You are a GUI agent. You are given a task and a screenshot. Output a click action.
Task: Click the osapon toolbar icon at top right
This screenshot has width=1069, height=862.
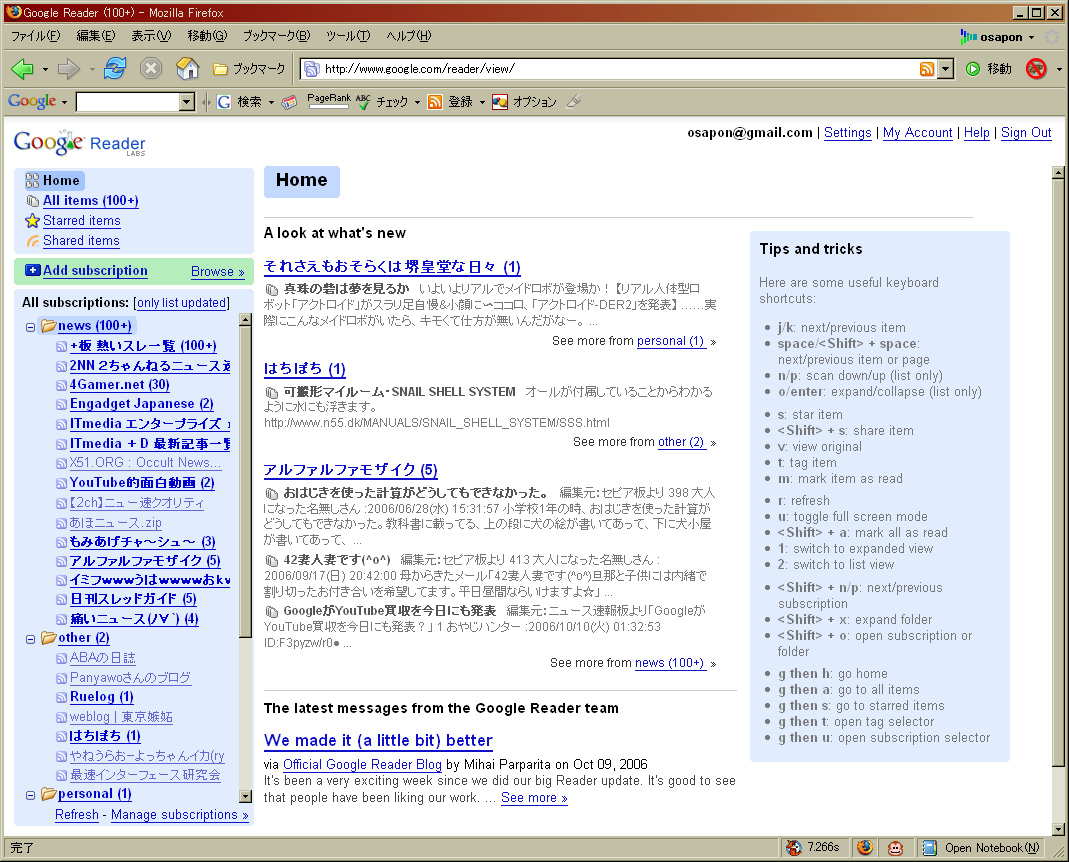[x=968, y=37]
